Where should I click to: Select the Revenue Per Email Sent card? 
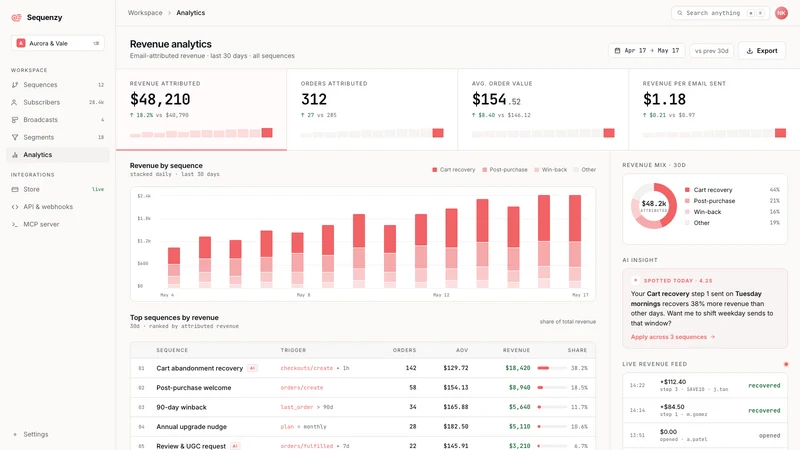(714, 110)
